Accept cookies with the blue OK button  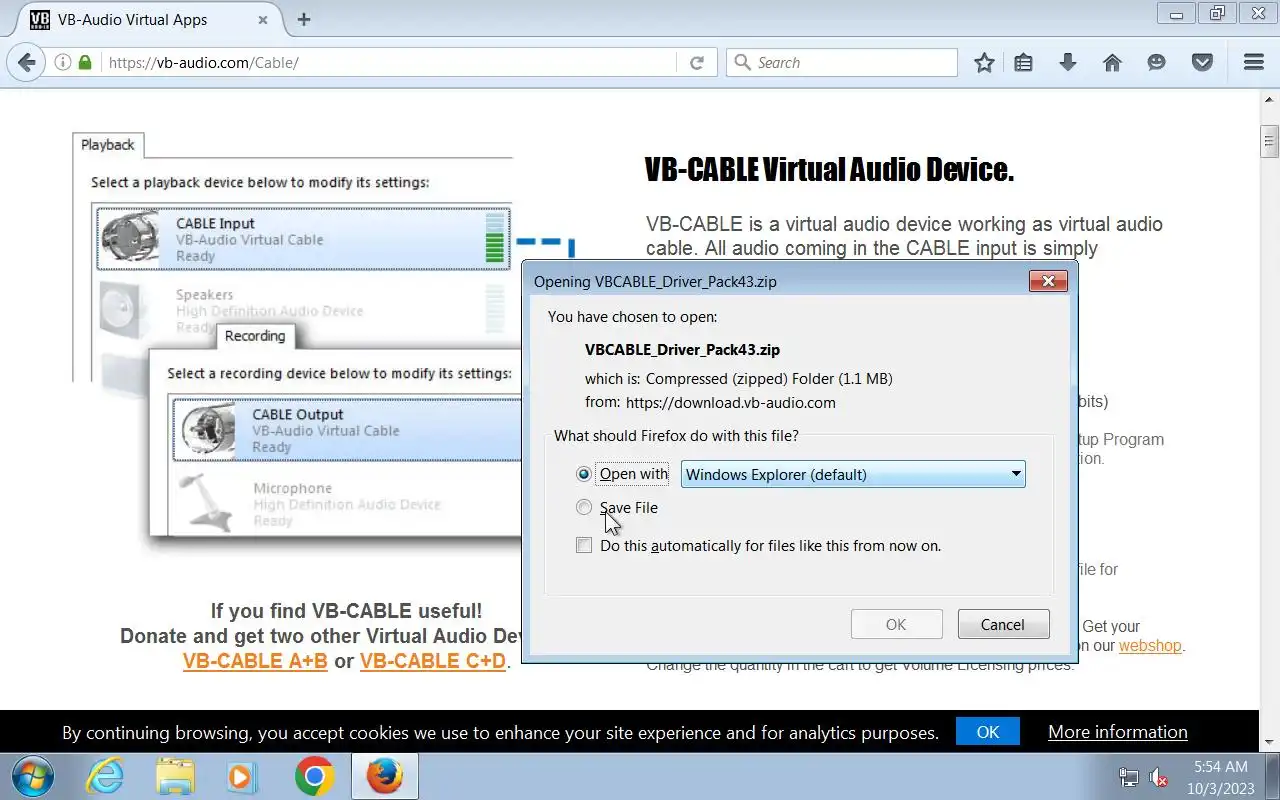pyautogui.click(x=988, y=732)
